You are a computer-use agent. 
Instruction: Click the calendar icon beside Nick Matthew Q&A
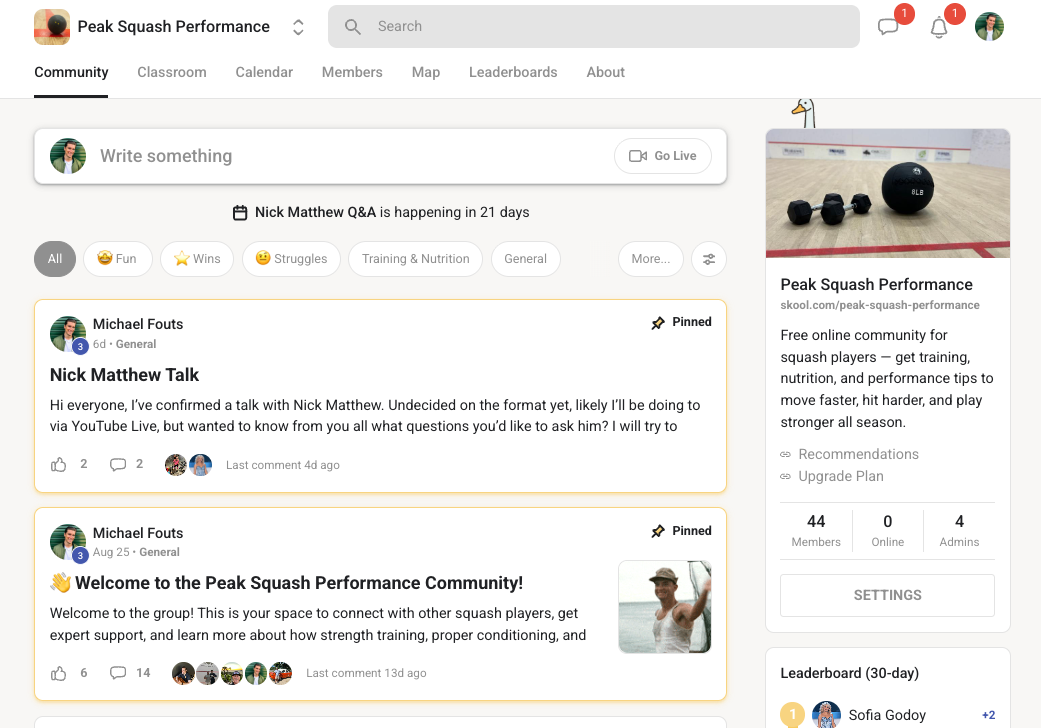[x=240, y=212]
